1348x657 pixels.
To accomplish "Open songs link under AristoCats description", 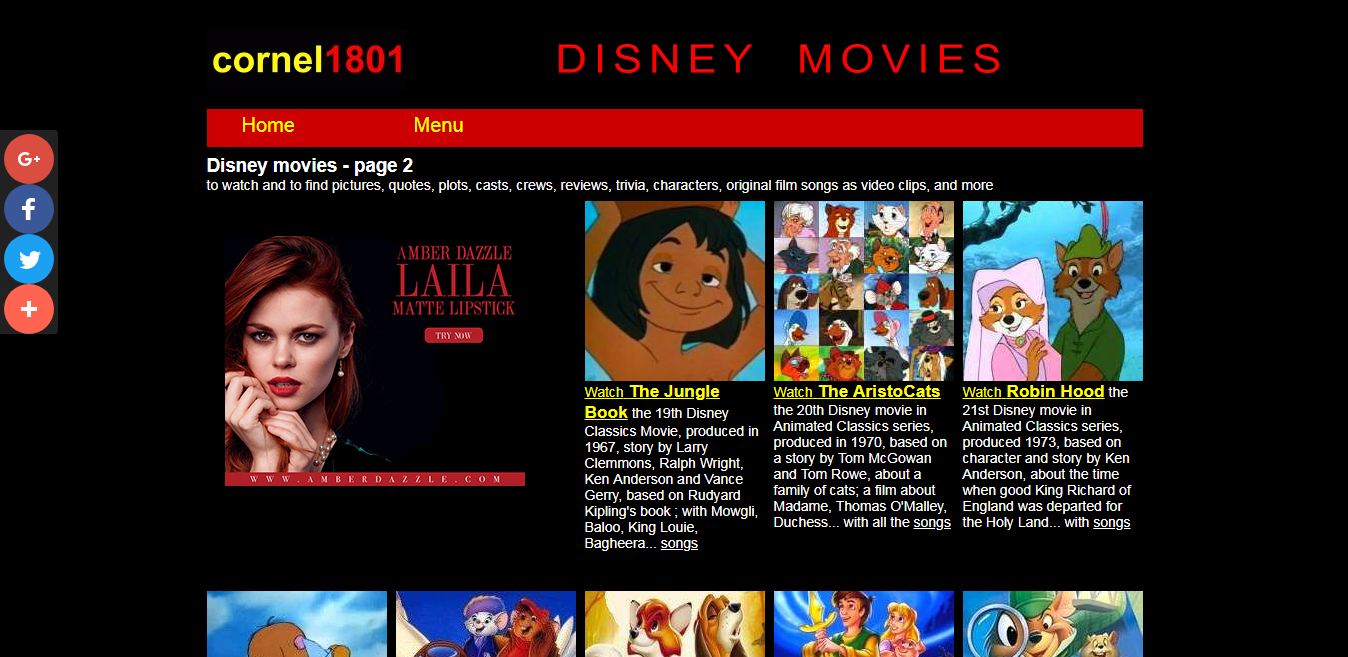I will point(932,522).
